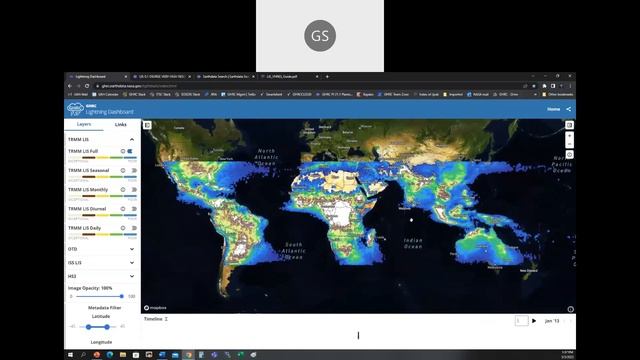Open the Other bookmarks folder
Image resolution: width=640 pixels, height=360 pixels.
pyautogui.click(x=558, y=94)
